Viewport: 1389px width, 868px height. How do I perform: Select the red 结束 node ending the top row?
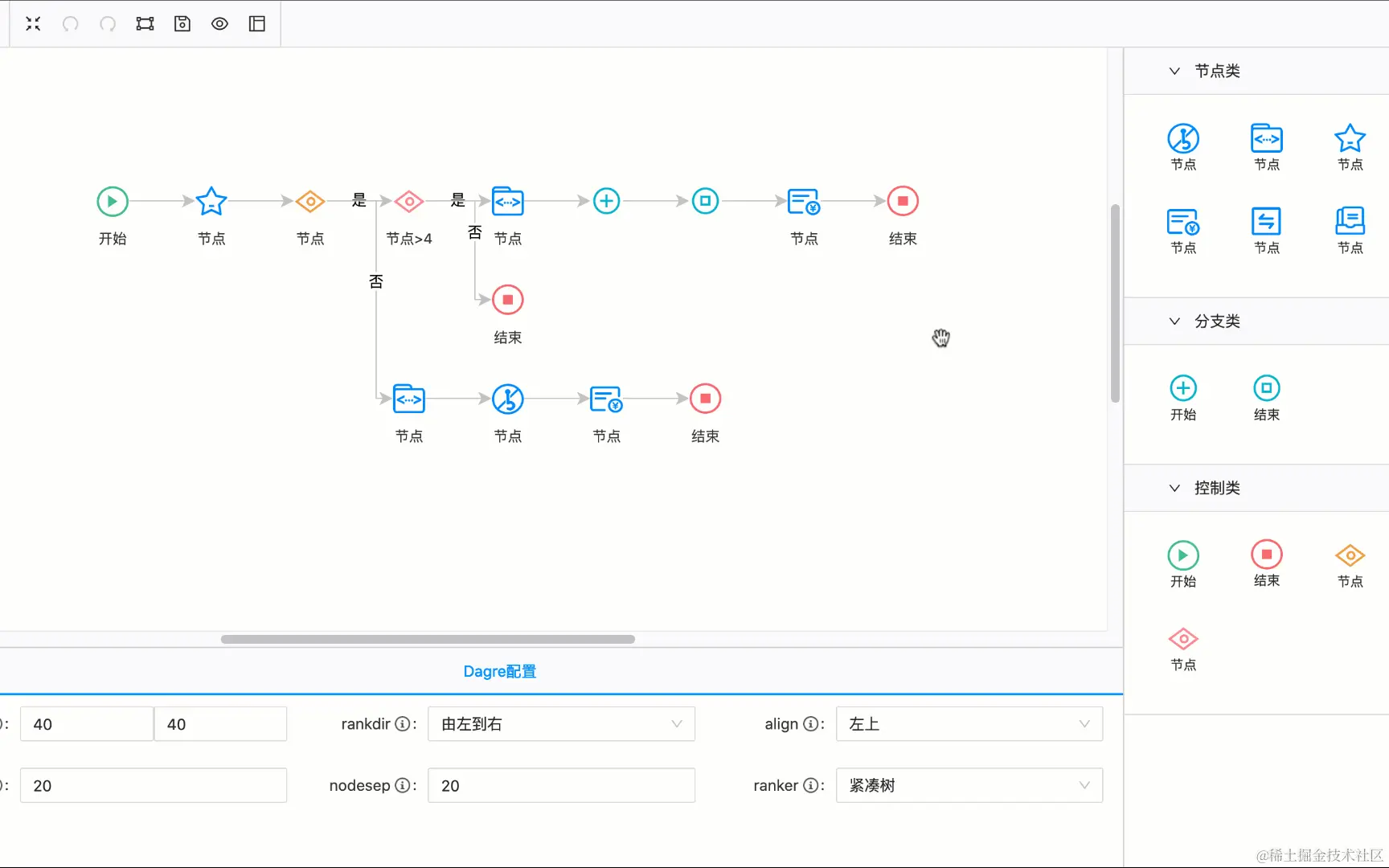(x=903, y=201)
